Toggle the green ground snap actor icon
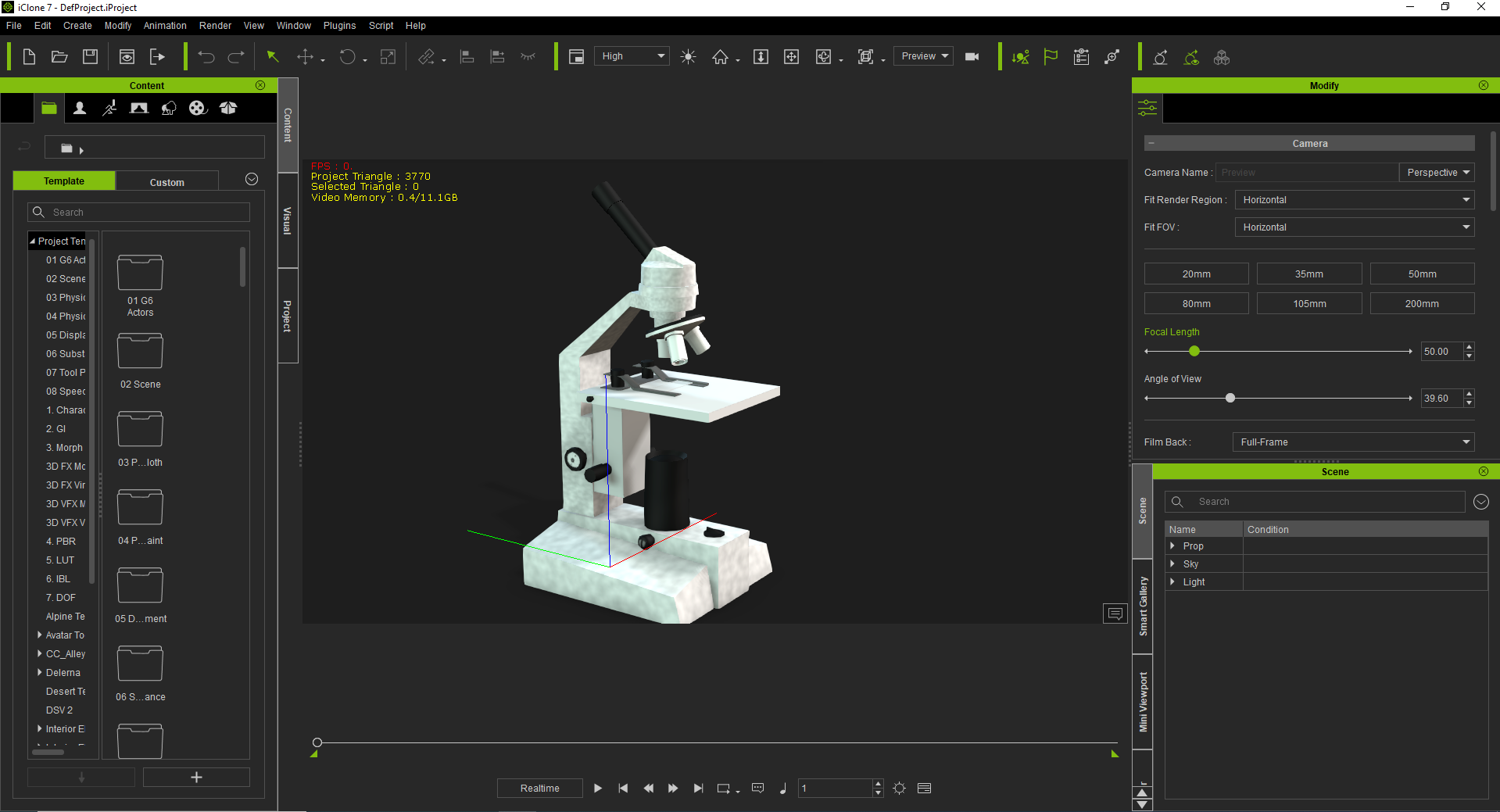The image size is (1500, 812). coord(1020,57)
